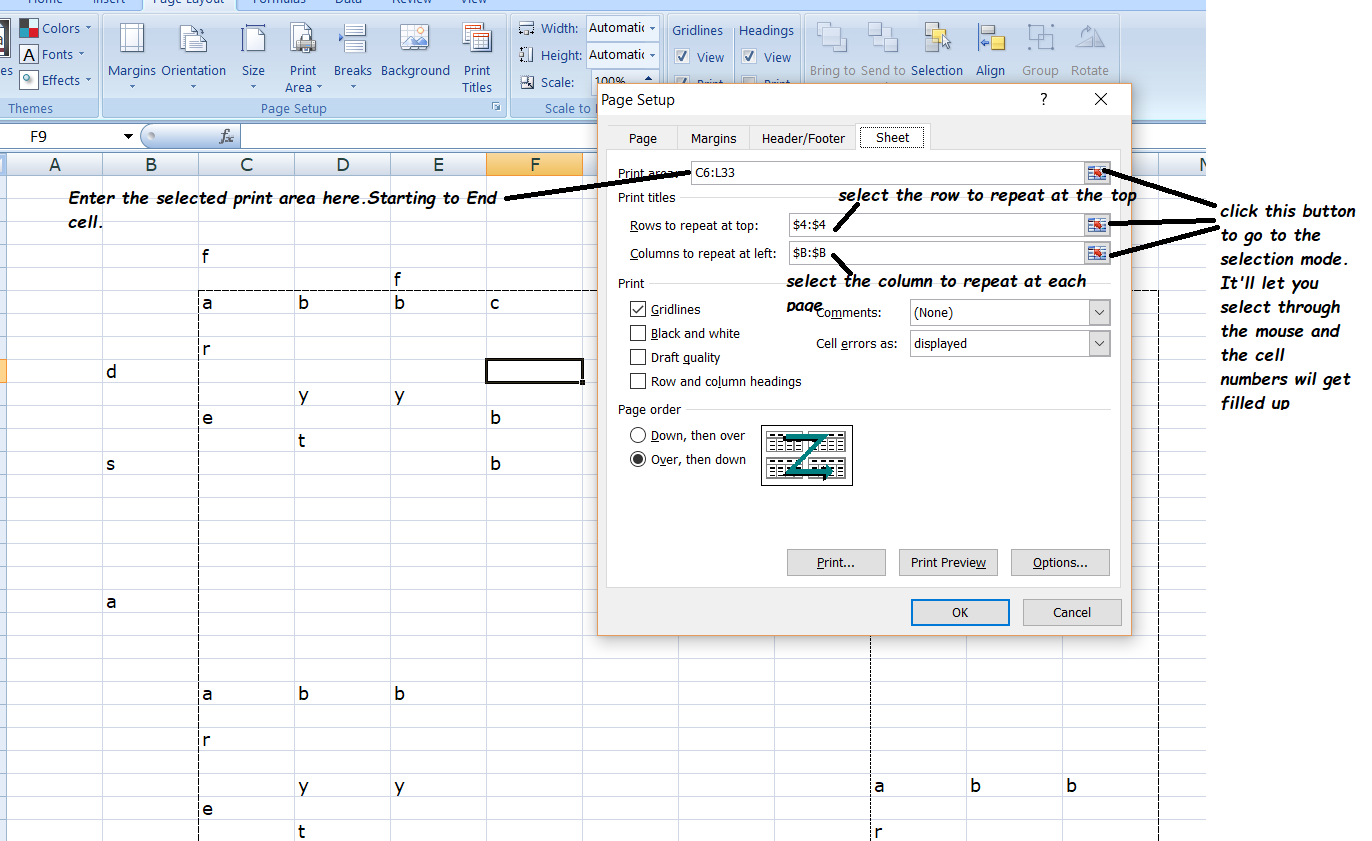Click the range selector beside Rows to repeat
The width and height of the screenshot is (1372, 841).
point(1097,225)
